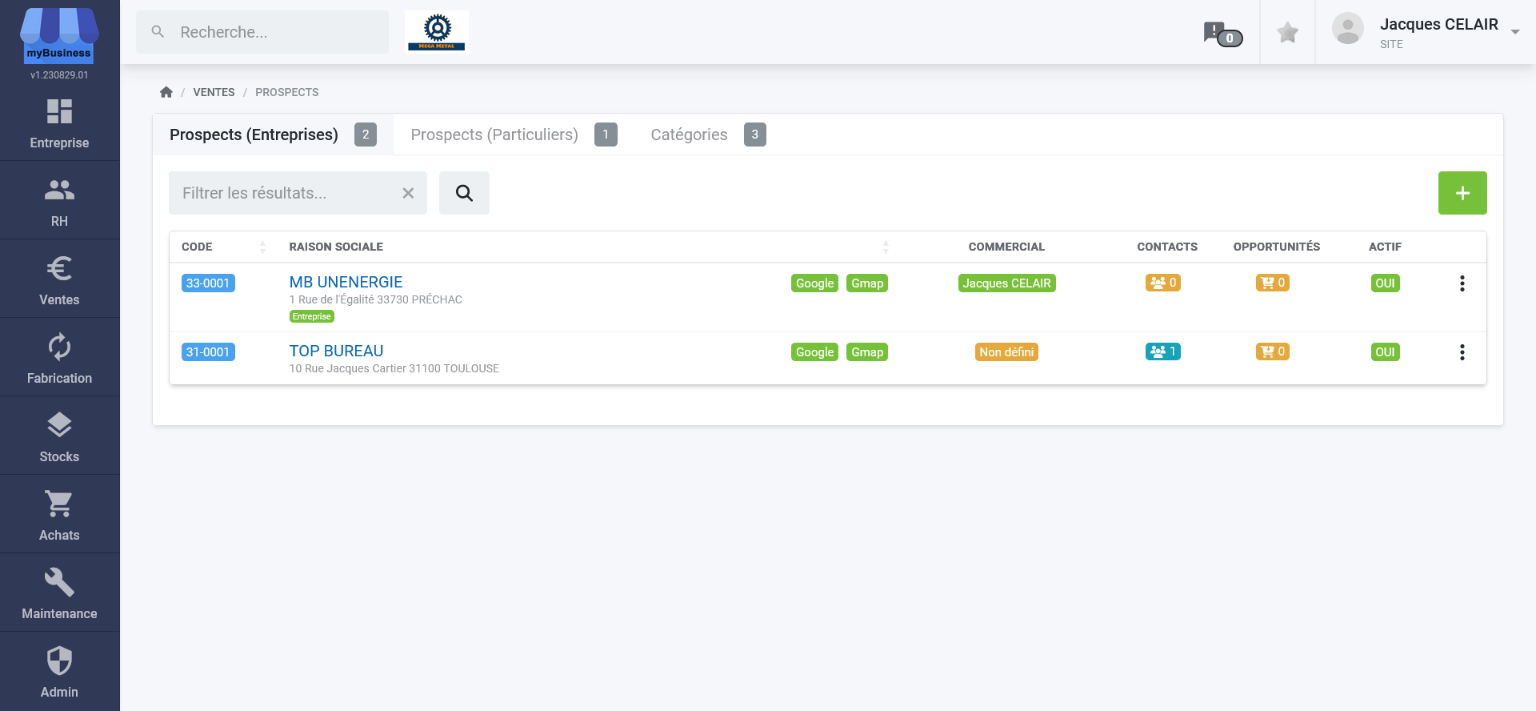Image resolution: width=1536 pixels, height=711 pixels.
Task: Click the code badge 33-0001
Action: 208,283
